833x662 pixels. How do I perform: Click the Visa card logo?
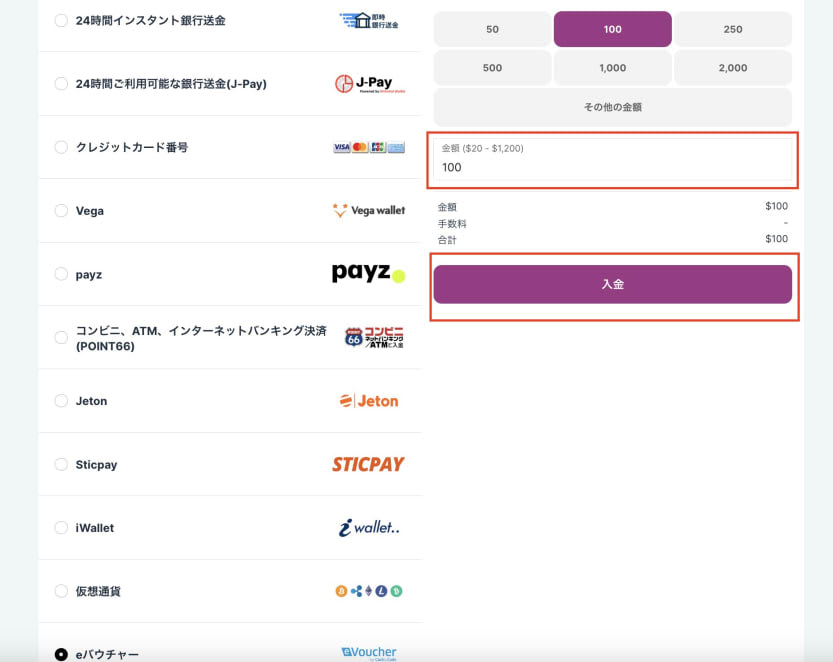pyautogui.click(x=342, y=147)
